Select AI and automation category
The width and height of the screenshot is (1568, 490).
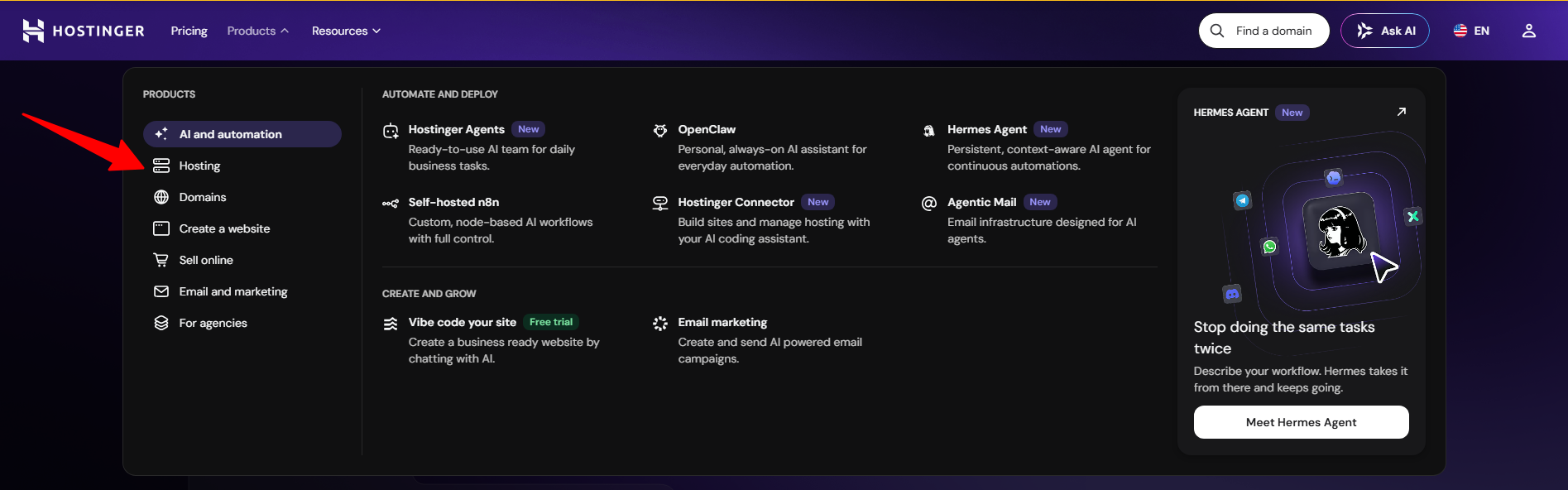(x=242, y=134)
